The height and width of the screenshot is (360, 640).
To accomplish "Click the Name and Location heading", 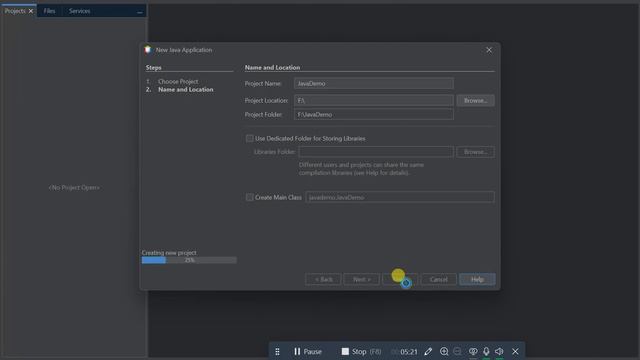I will tap(272, 67).
